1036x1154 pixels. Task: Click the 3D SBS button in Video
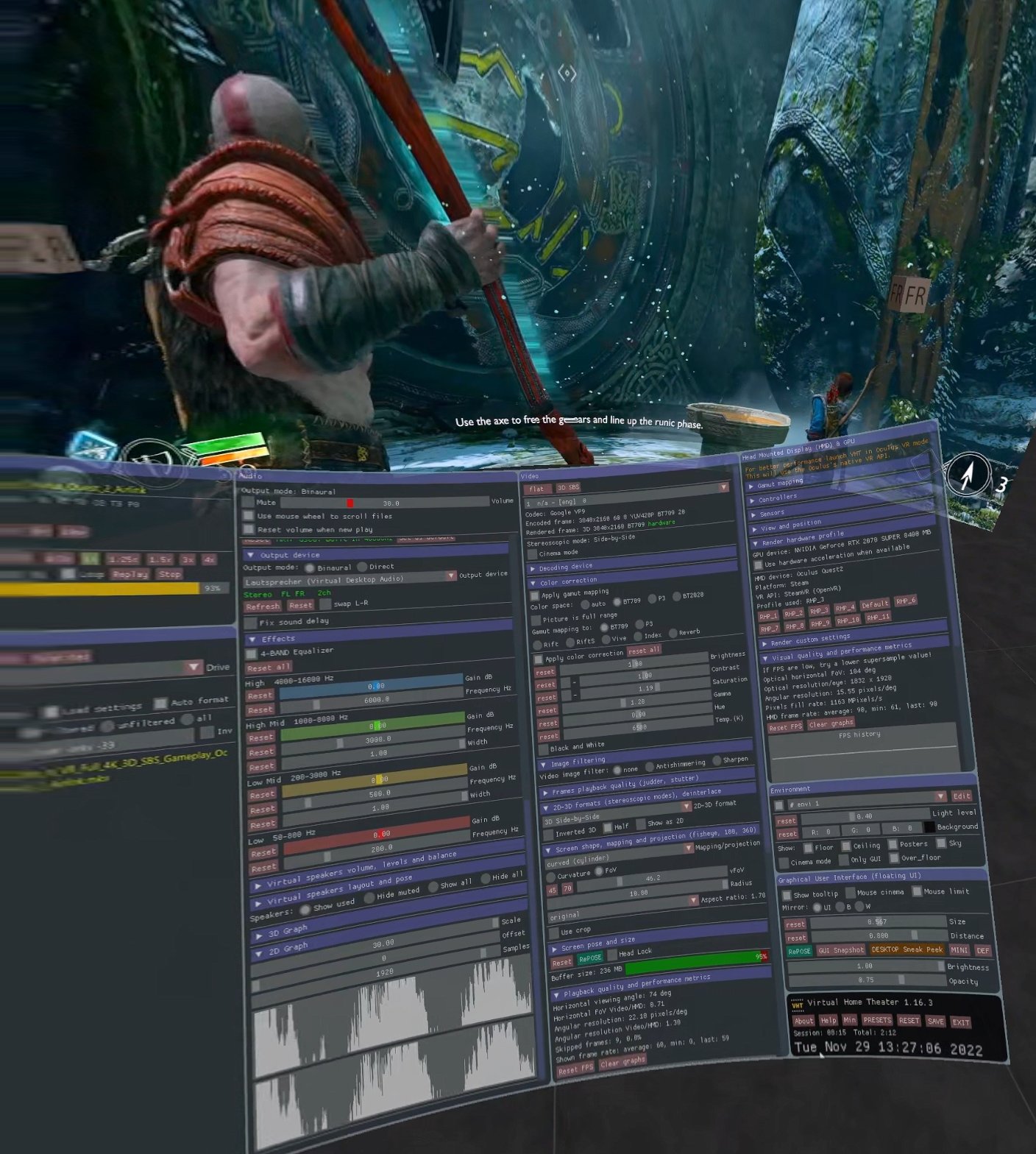pyautogui.click(x=567, y=487)
